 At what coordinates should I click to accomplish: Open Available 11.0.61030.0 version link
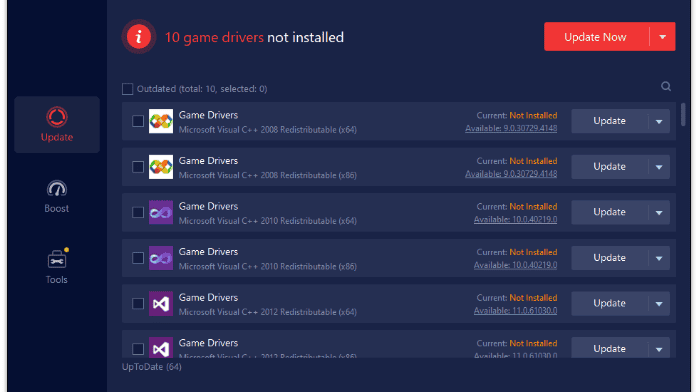pos(515,311)
